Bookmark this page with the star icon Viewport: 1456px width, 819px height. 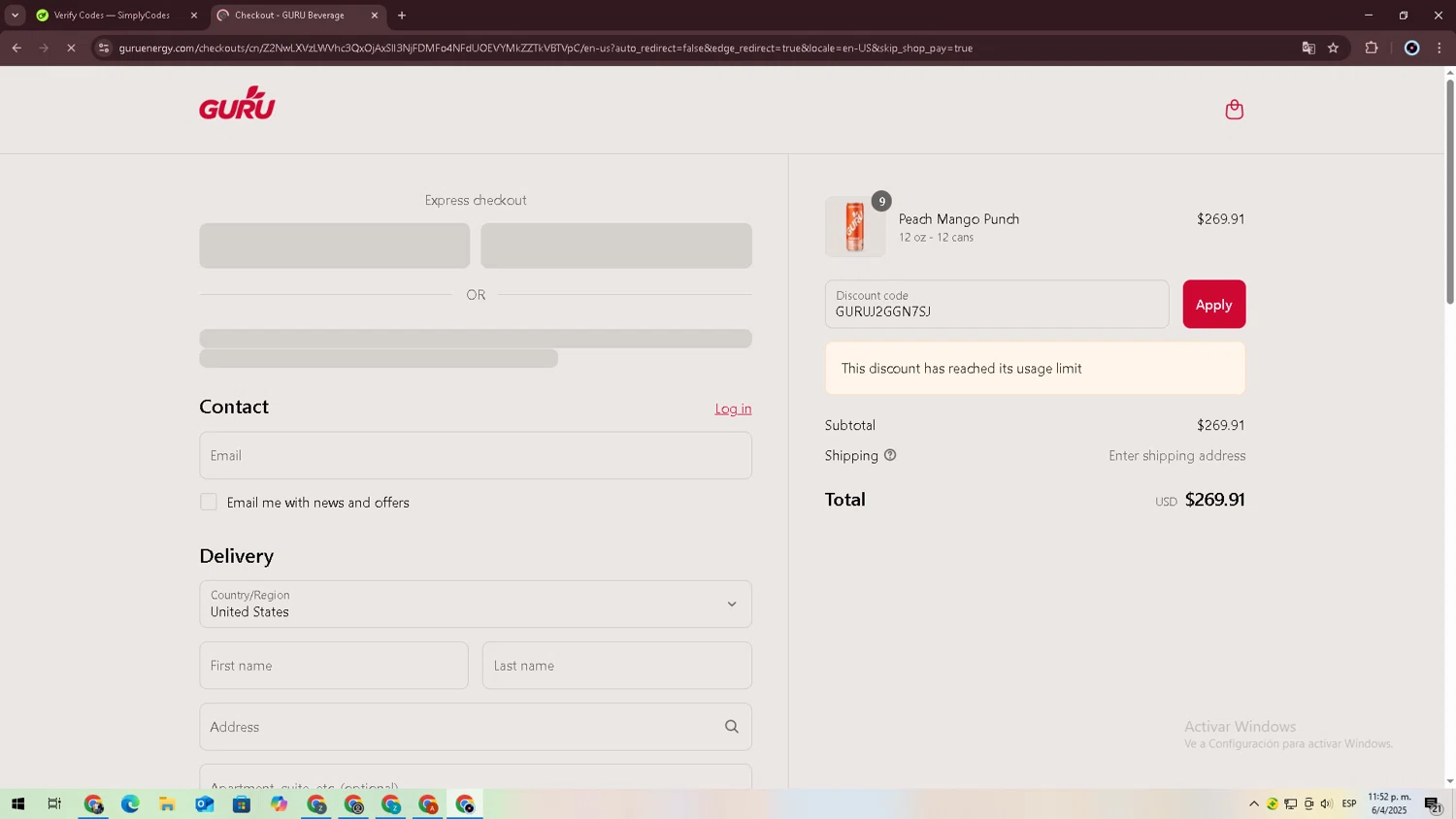click(1334, 48)
